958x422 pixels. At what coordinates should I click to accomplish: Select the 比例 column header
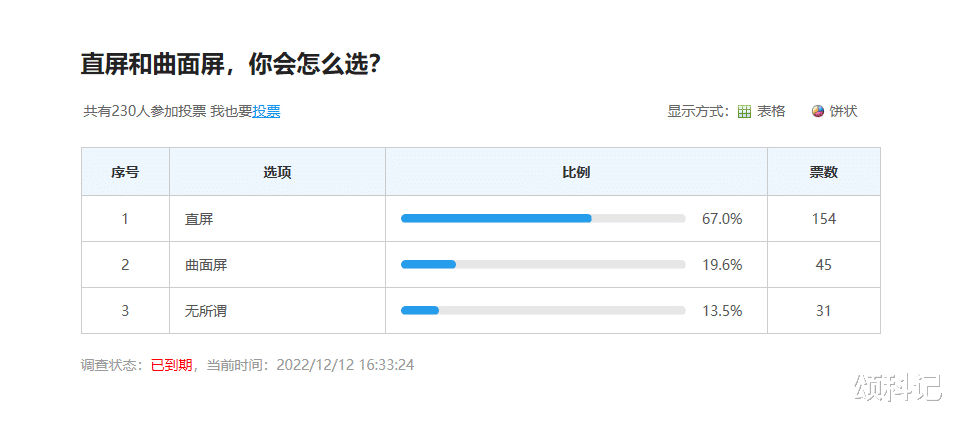[576, 172]
